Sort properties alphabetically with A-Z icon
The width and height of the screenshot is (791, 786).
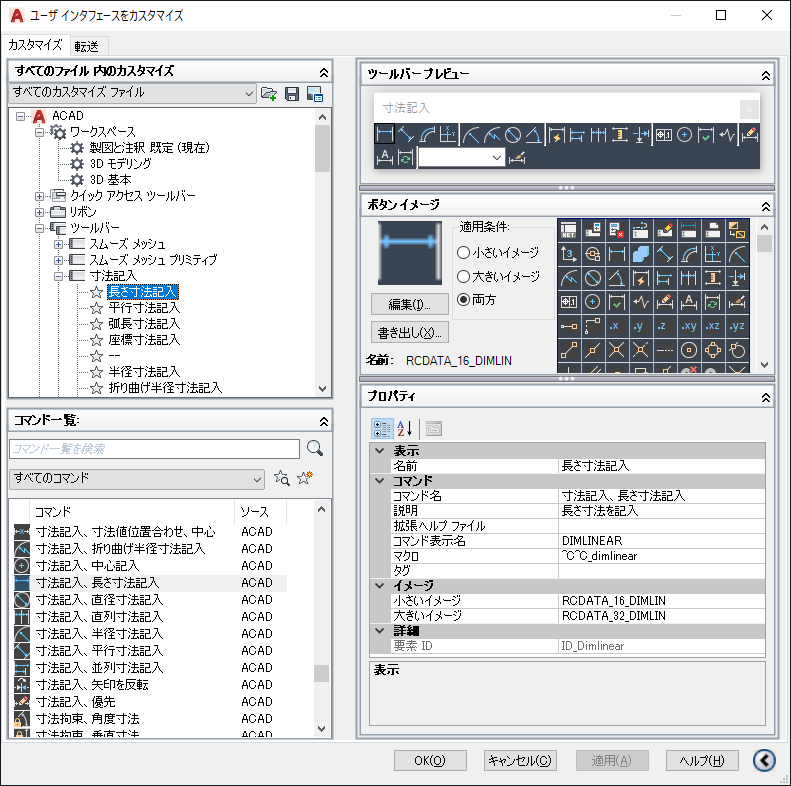click(x=405, y=429)
